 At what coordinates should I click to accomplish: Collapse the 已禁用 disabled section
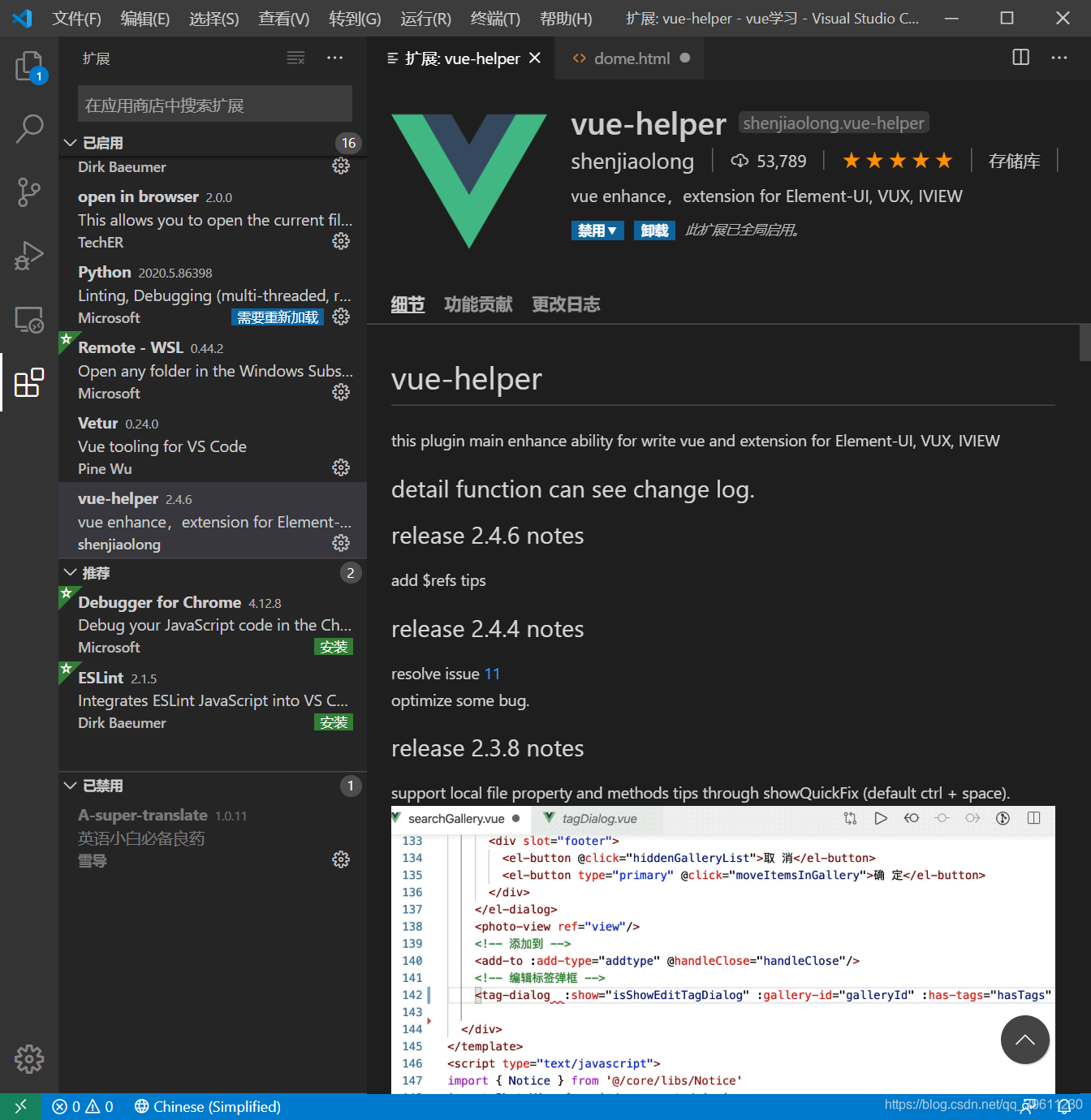point(212,786)
